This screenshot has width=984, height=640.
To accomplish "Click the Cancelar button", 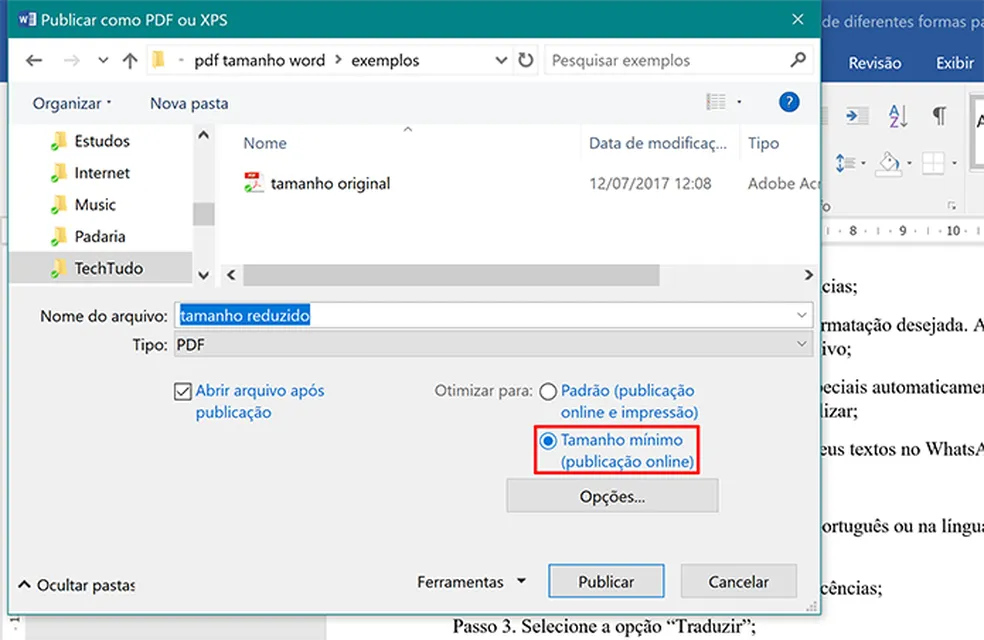I will 738,582.
